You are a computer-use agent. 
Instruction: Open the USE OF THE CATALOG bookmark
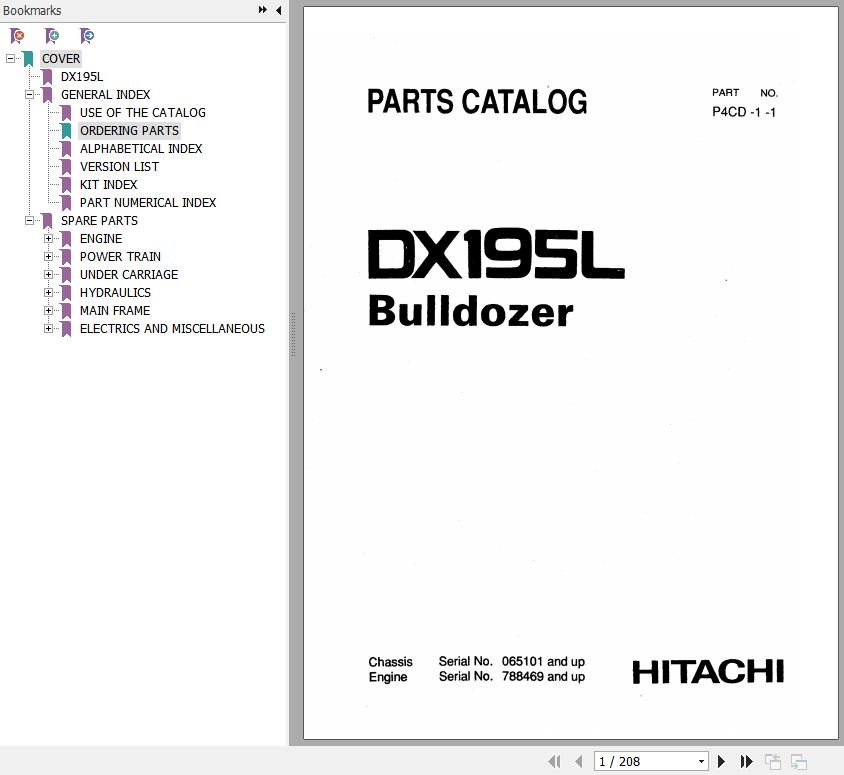coord(143,113)
